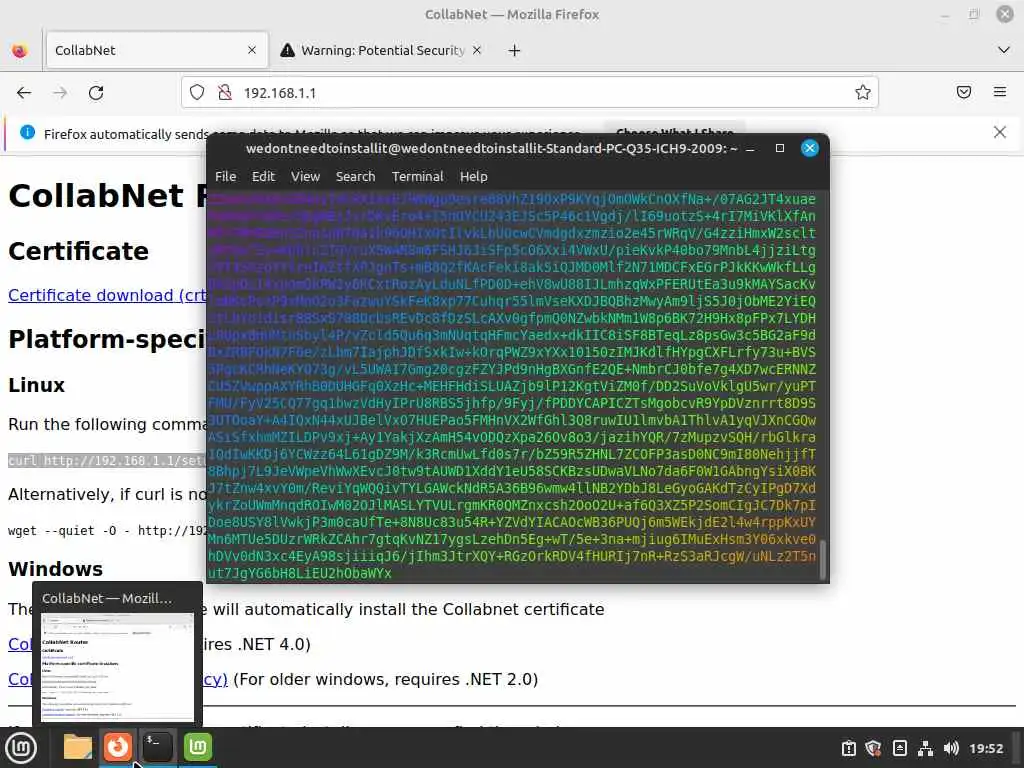
Task: Select the highlighted curl command text
Action: click(107, 460)
